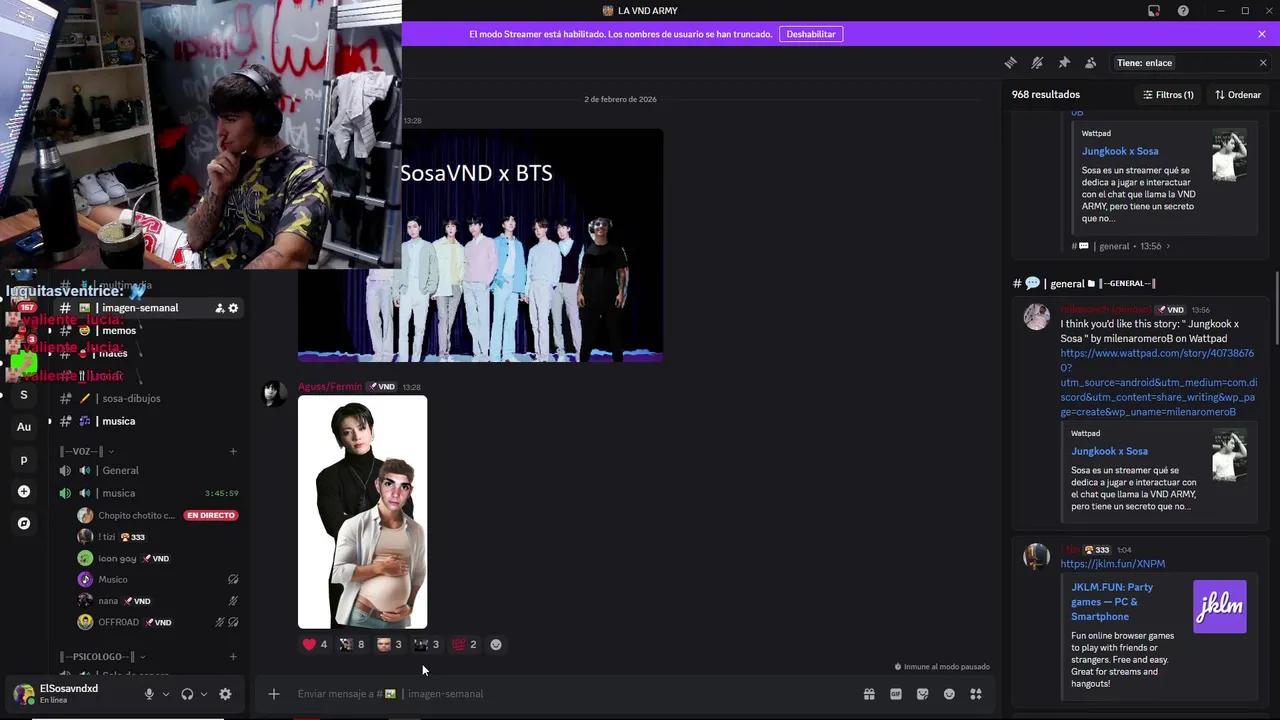
Task: Clear the search box with X
Action: click(1263, 63)
